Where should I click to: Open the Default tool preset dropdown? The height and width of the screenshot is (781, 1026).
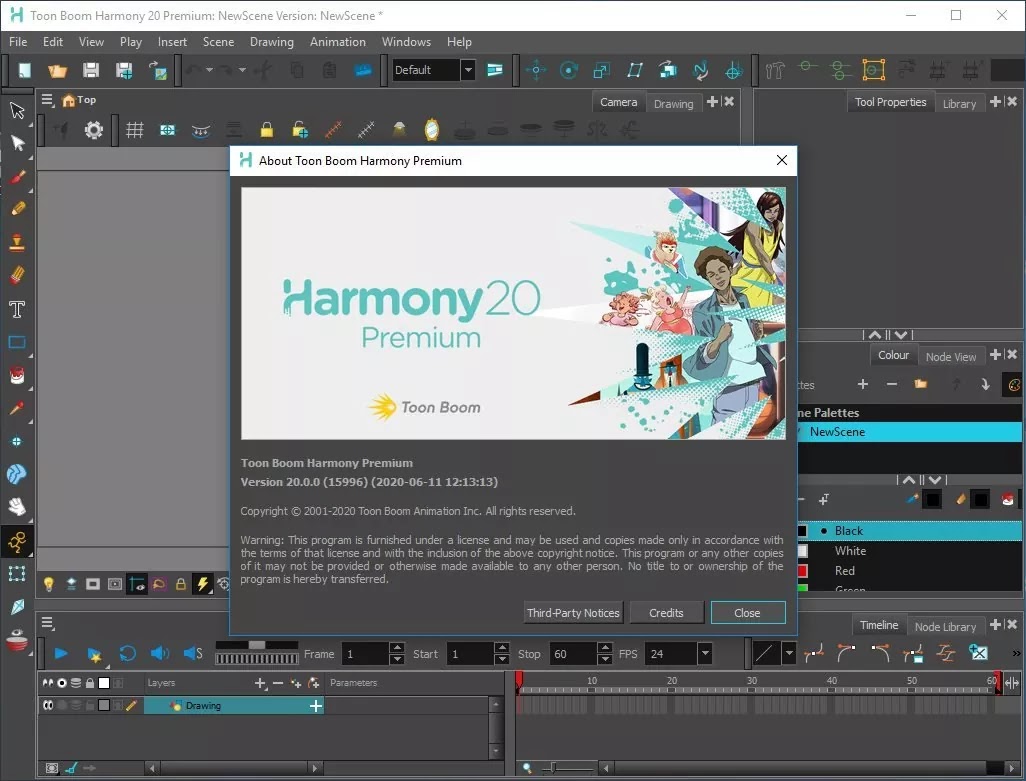468,70
